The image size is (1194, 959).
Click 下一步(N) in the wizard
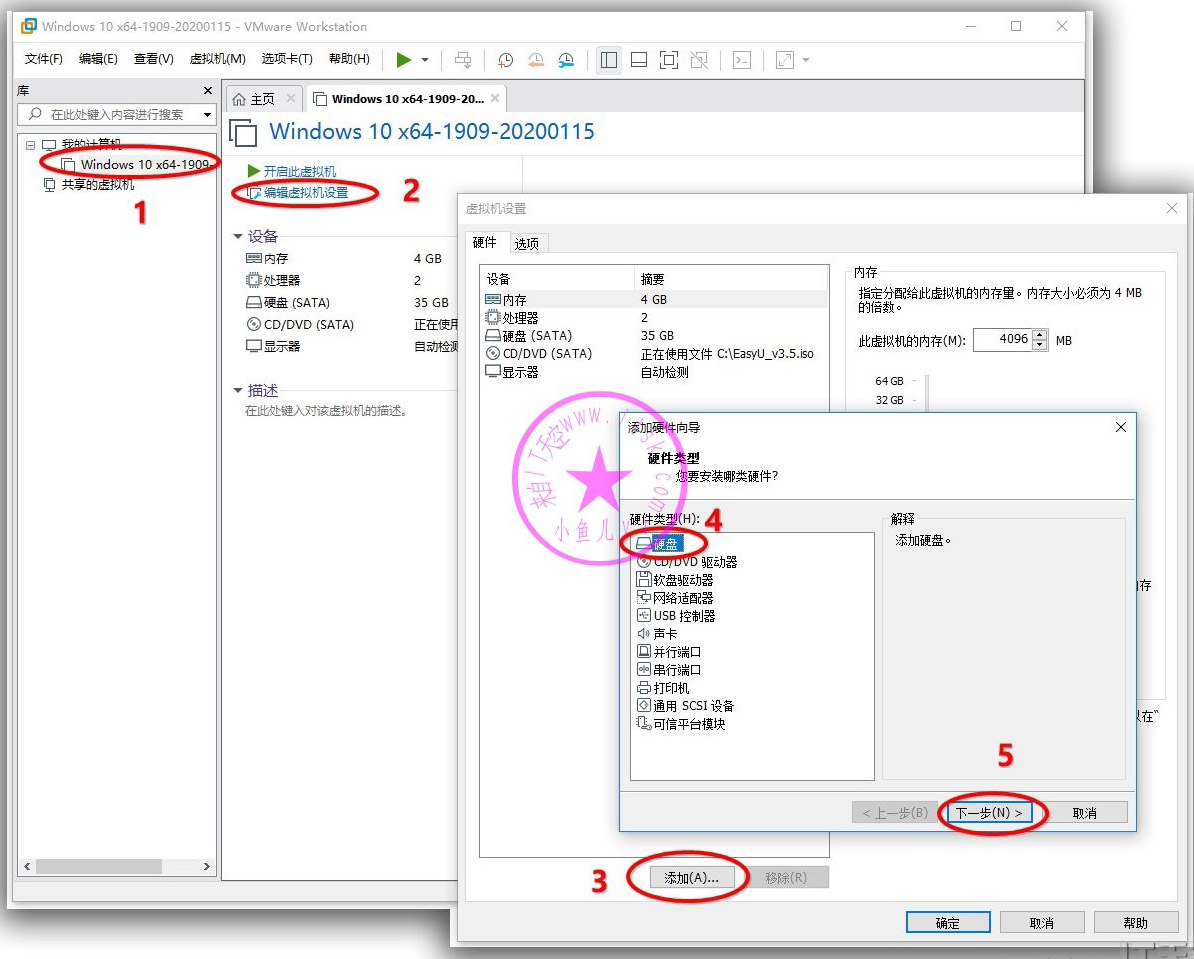989,813
